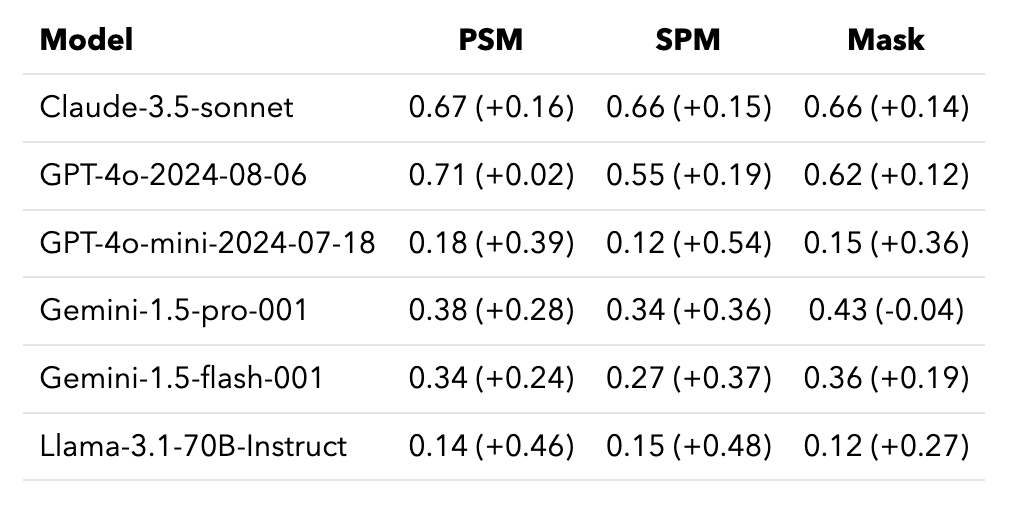Click GPT-4o-2024-08-06 SPM value 0.55 (+0.19)

tap(688, 175)
